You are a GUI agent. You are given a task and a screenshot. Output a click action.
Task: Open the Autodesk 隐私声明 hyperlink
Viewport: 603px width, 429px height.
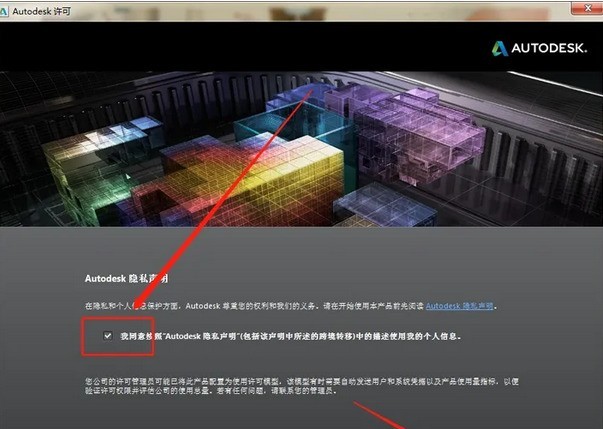460,306
